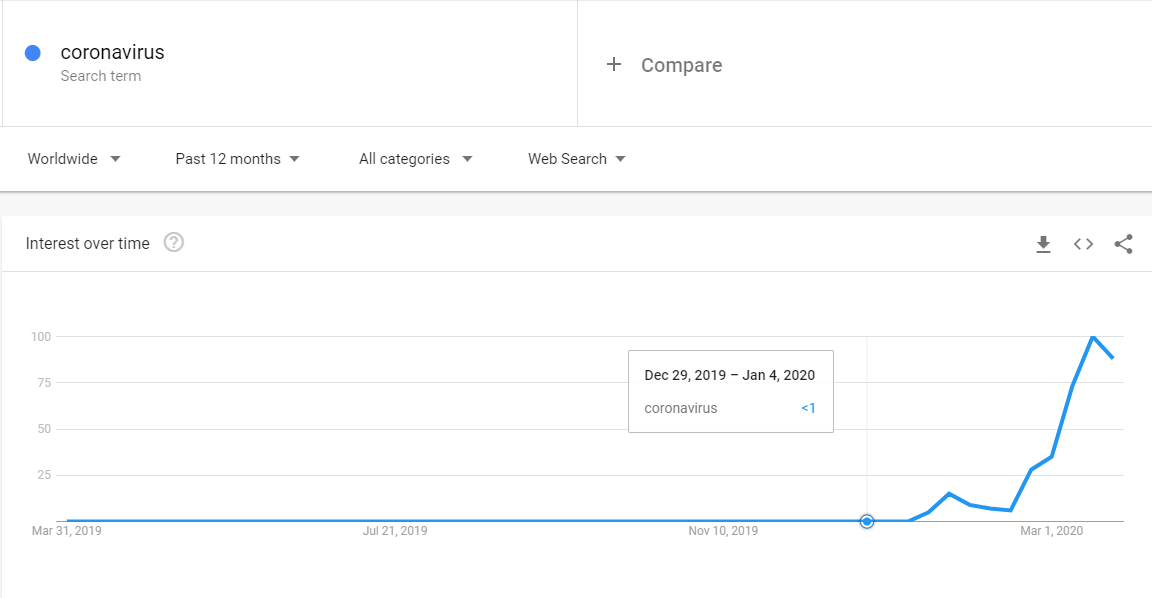Viewport: 1152px width, 598px height.
Task: Click the plus icon to add comparison
Action: (614, 65)
